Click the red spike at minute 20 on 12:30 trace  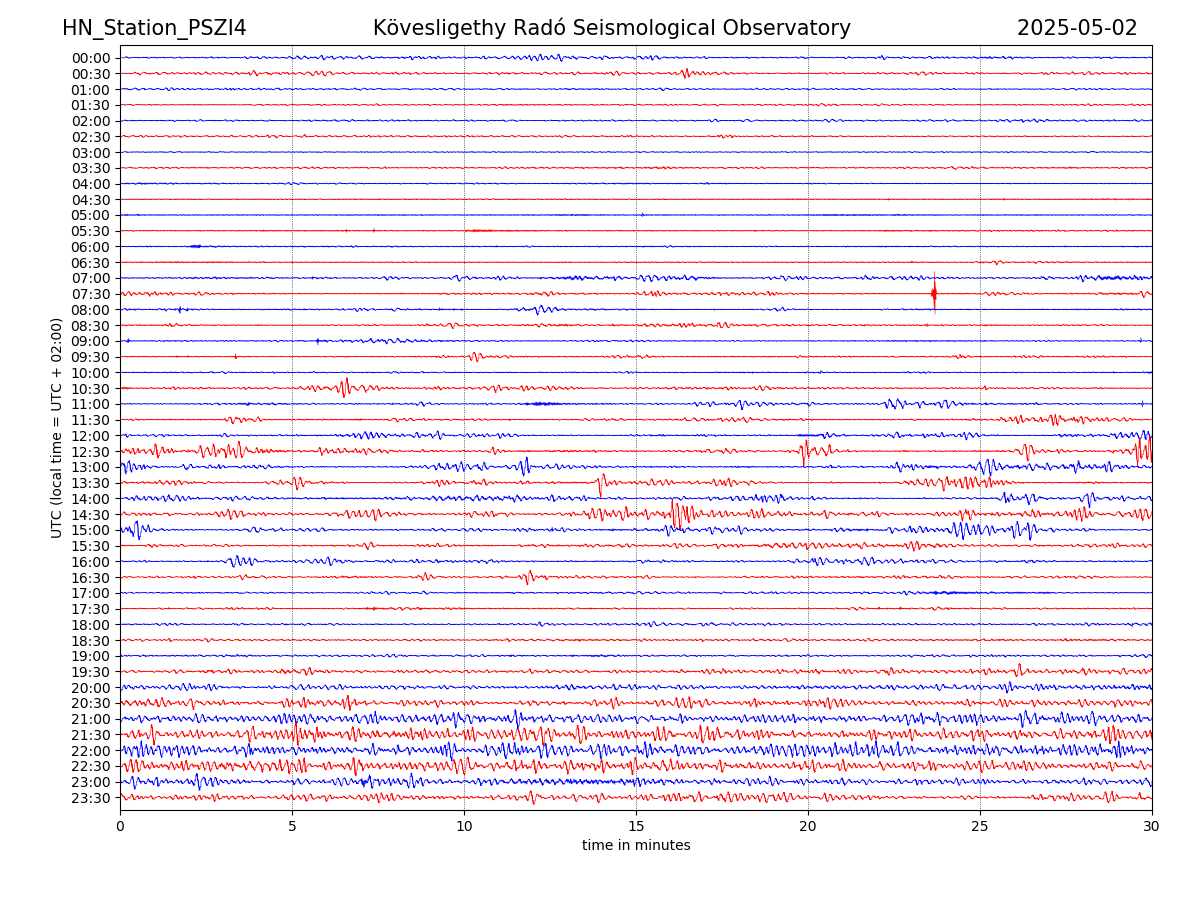click(805, 451)
